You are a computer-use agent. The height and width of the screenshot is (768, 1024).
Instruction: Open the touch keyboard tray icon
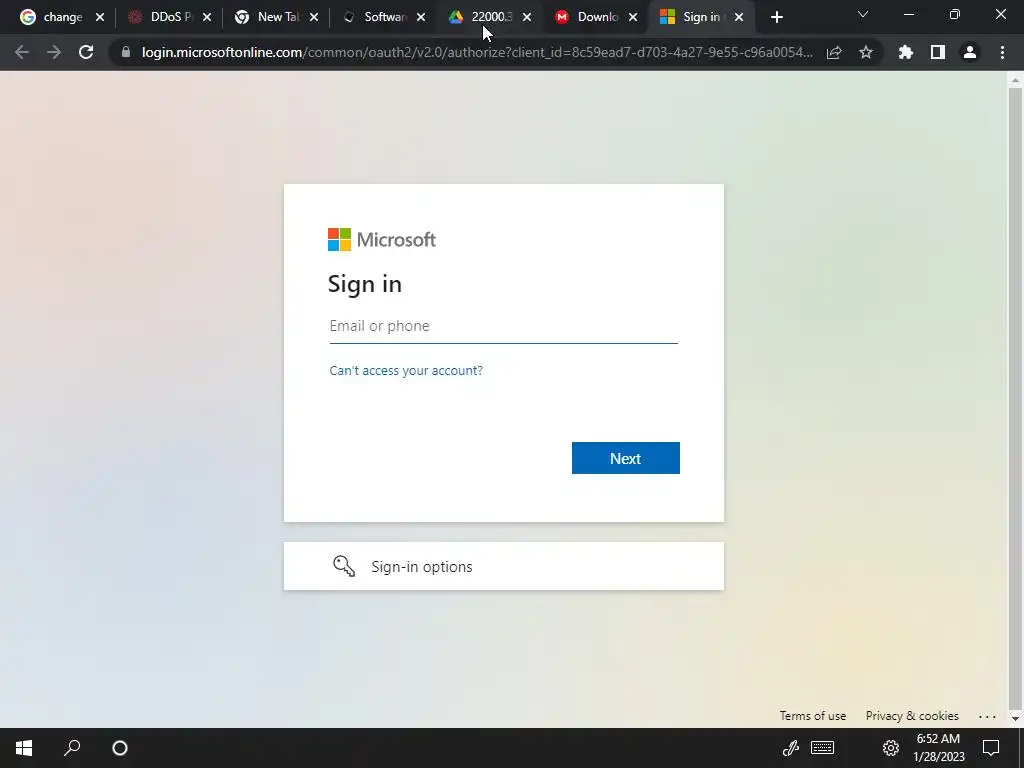(822, 748)
